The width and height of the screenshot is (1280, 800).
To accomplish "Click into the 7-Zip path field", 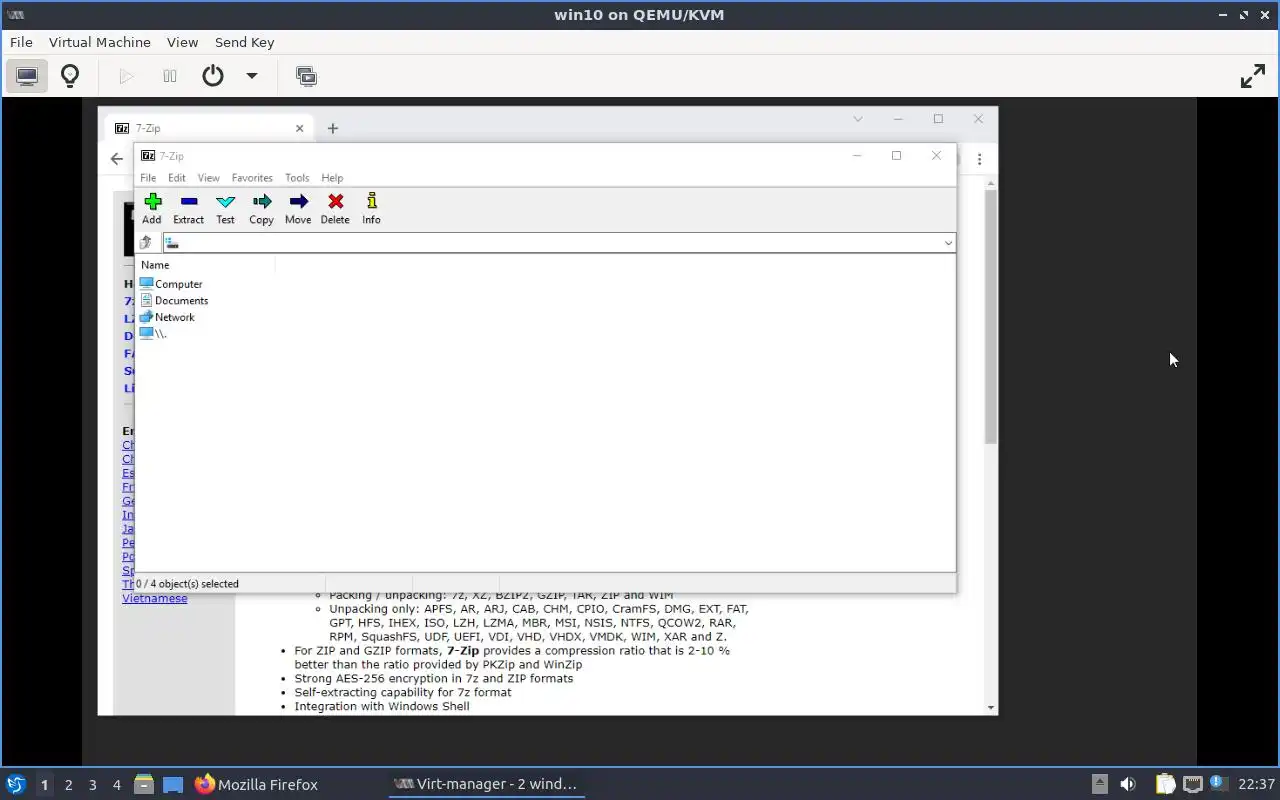I will pyautogui.click(x=559, y=243).
